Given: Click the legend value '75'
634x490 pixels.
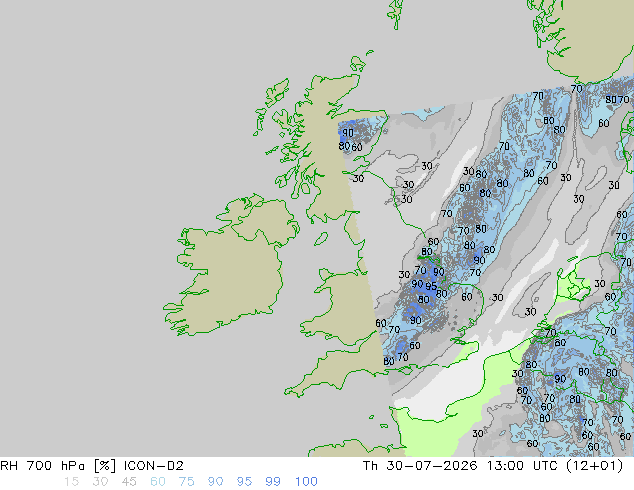Looking at the screenshot, I should point(186,482).
